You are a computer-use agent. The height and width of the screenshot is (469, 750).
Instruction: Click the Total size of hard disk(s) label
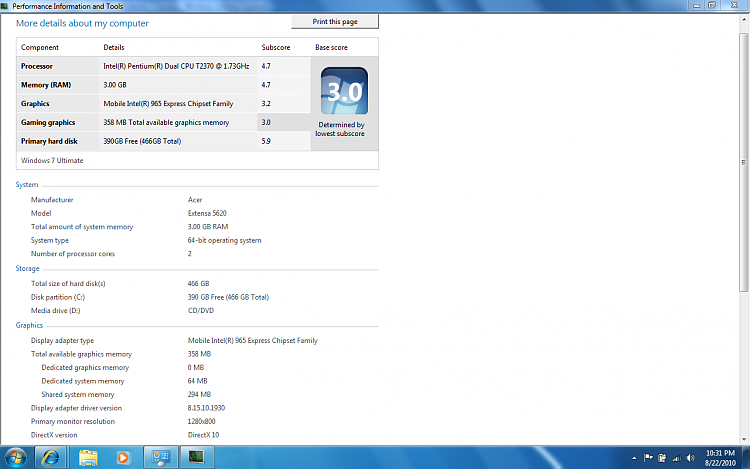[x=68, y=284]
